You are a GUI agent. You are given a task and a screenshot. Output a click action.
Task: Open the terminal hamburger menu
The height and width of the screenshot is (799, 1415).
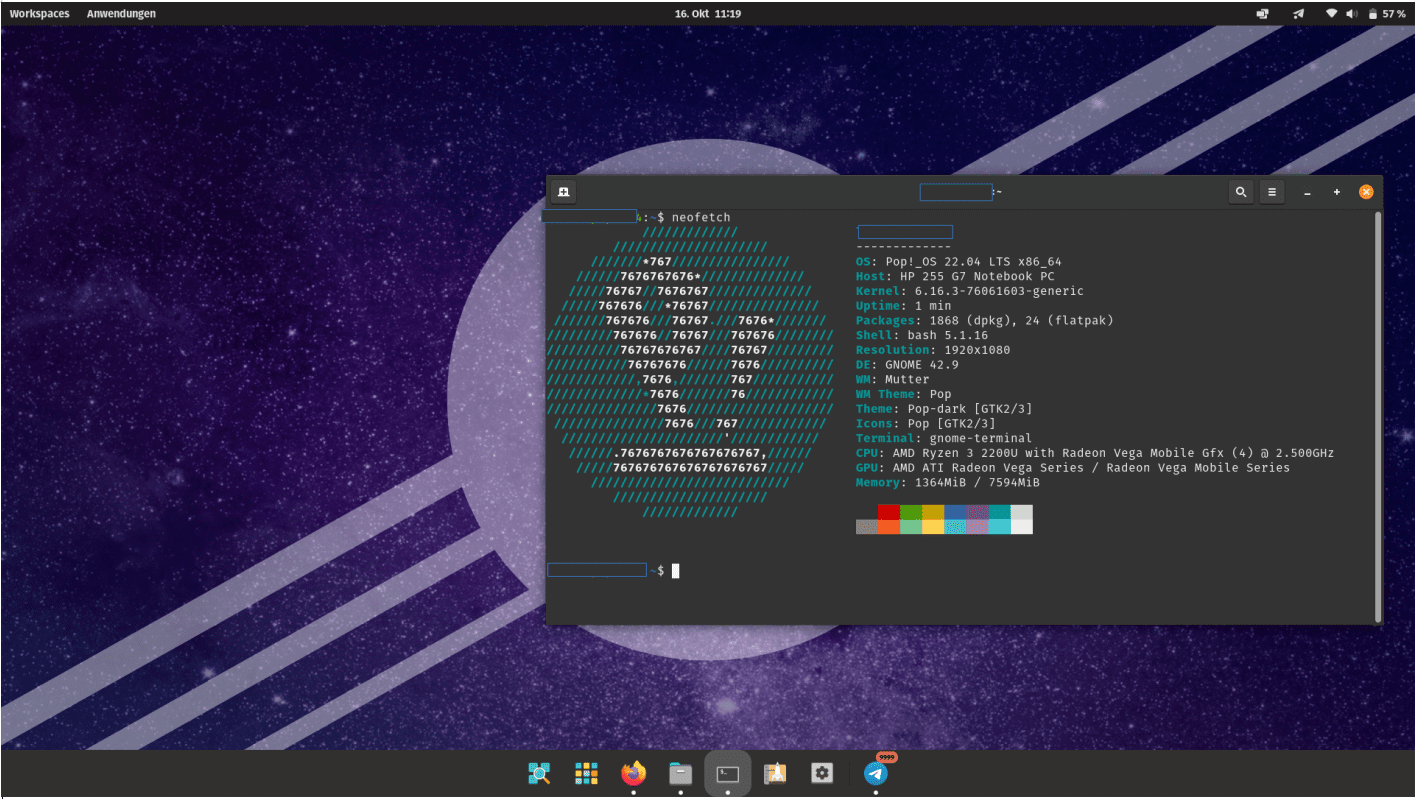pos(1272,192)
